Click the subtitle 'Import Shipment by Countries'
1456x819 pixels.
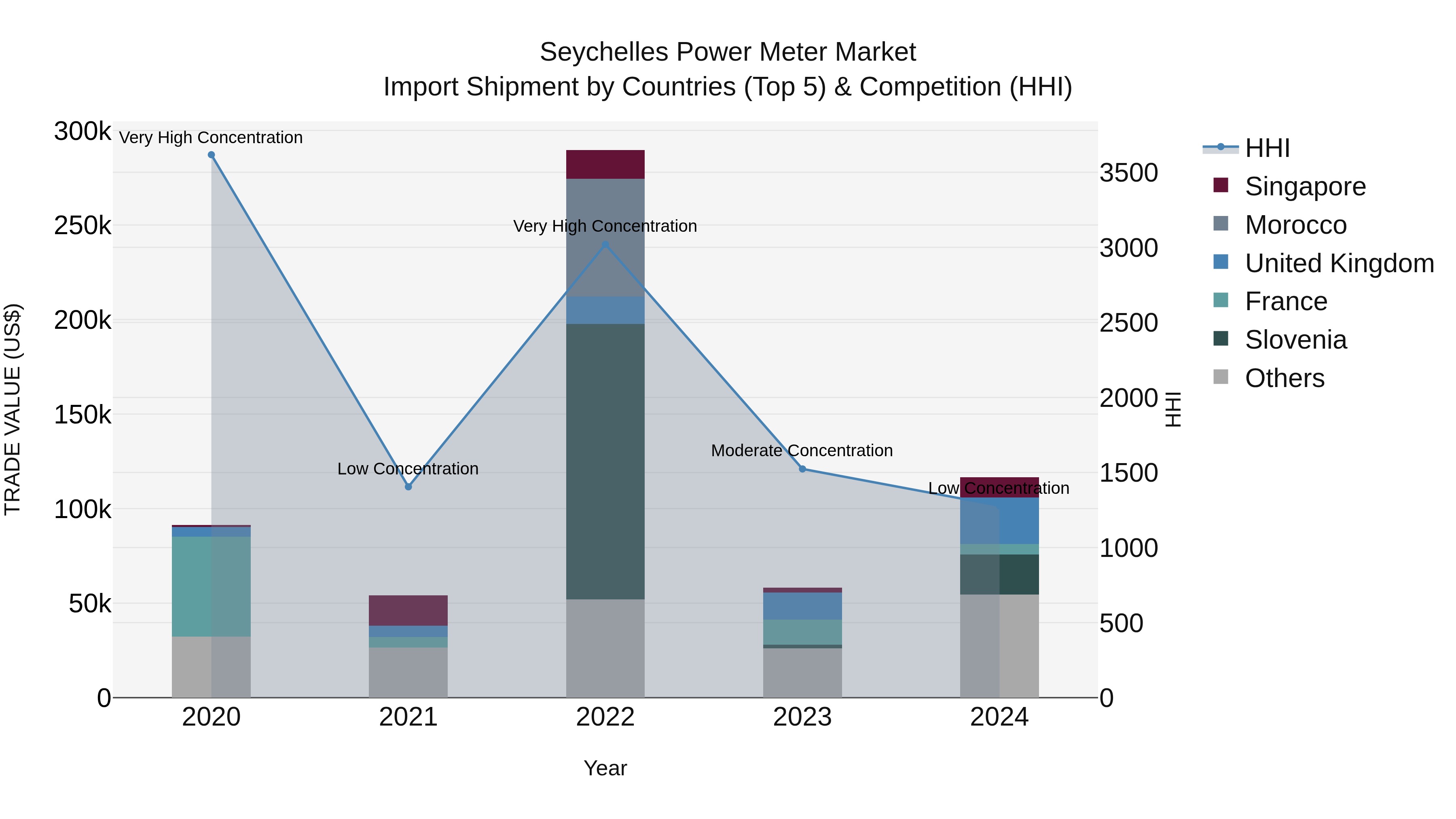coord(561,87)
